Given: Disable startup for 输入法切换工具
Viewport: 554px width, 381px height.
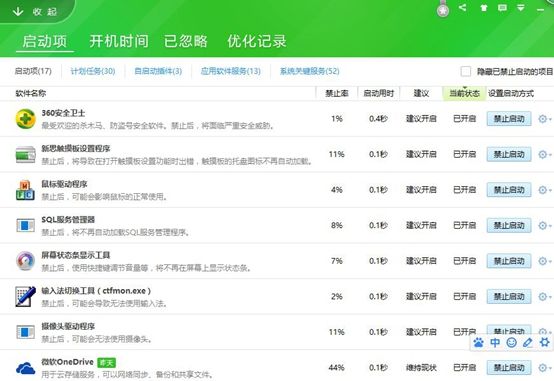Looking at the screenshot, I should point(509,297).
